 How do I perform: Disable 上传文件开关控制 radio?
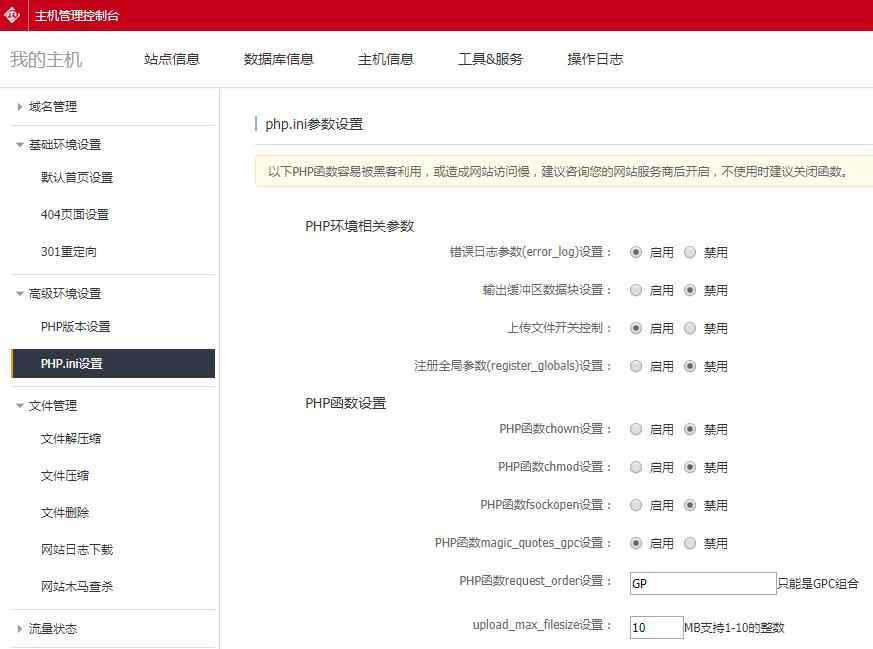[690, 328]
